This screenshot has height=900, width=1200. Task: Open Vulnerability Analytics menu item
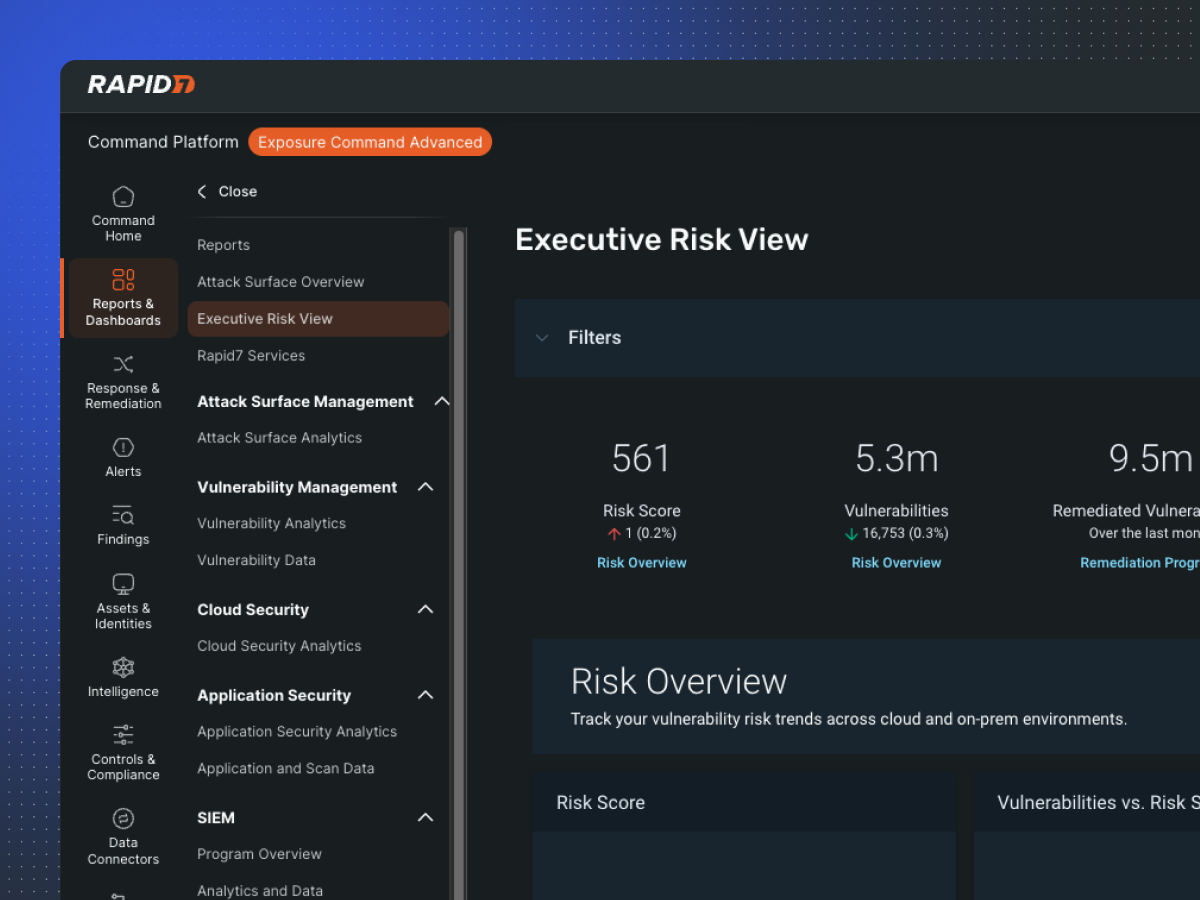click(x=271, y=523)
